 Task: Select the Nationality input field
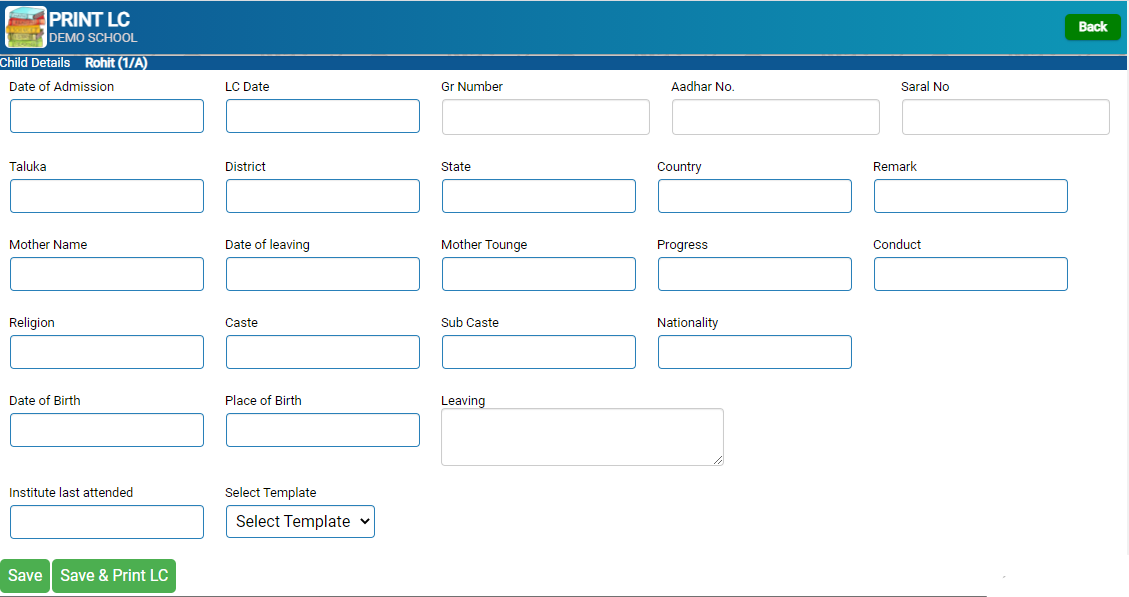click(755, 352)
